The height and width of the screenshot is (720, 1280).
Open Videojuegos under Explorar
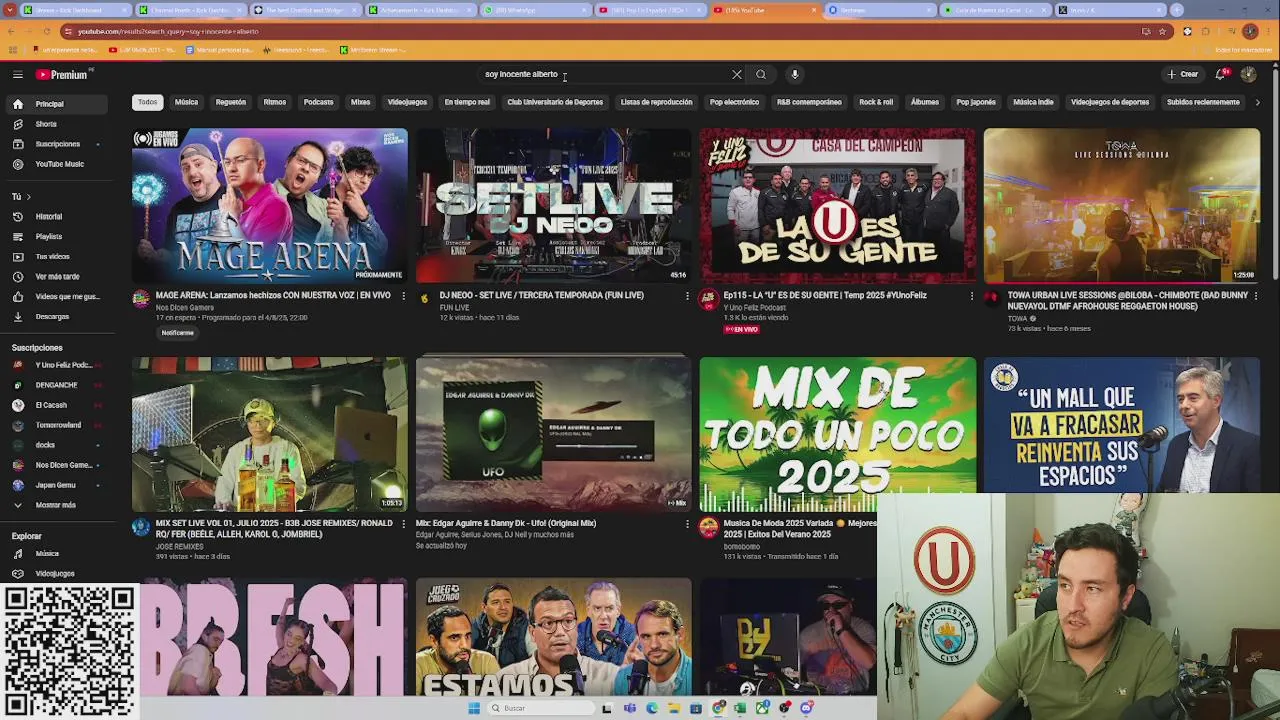[55, 574]
